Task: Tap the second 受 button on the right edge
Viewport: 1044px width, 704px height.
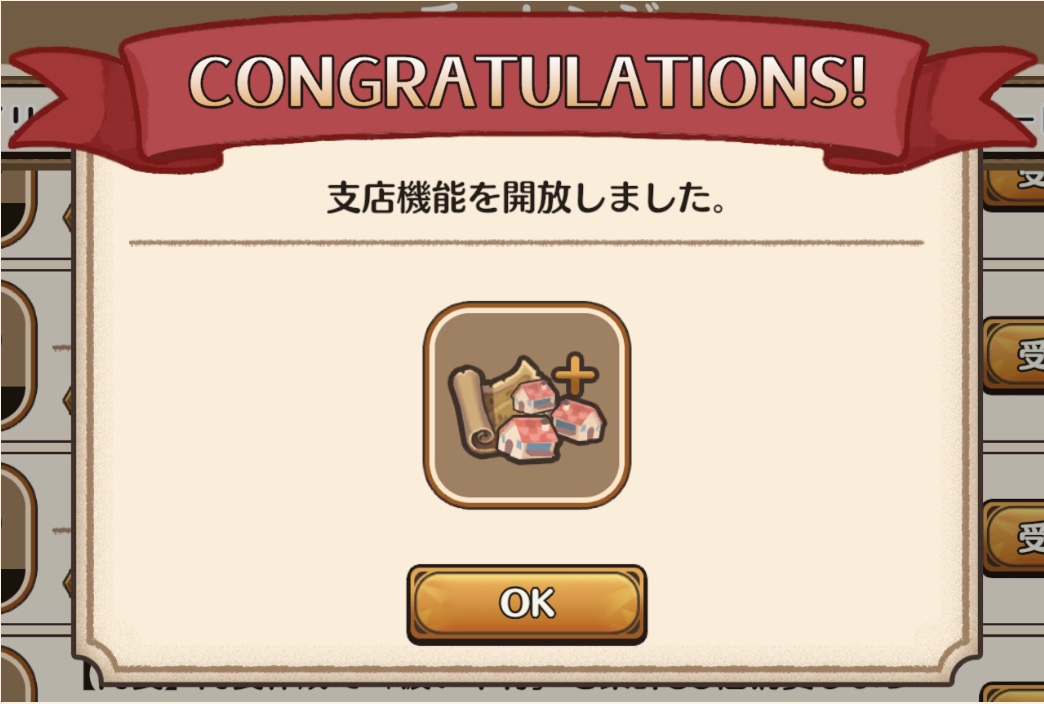Action: [1013, 354]
